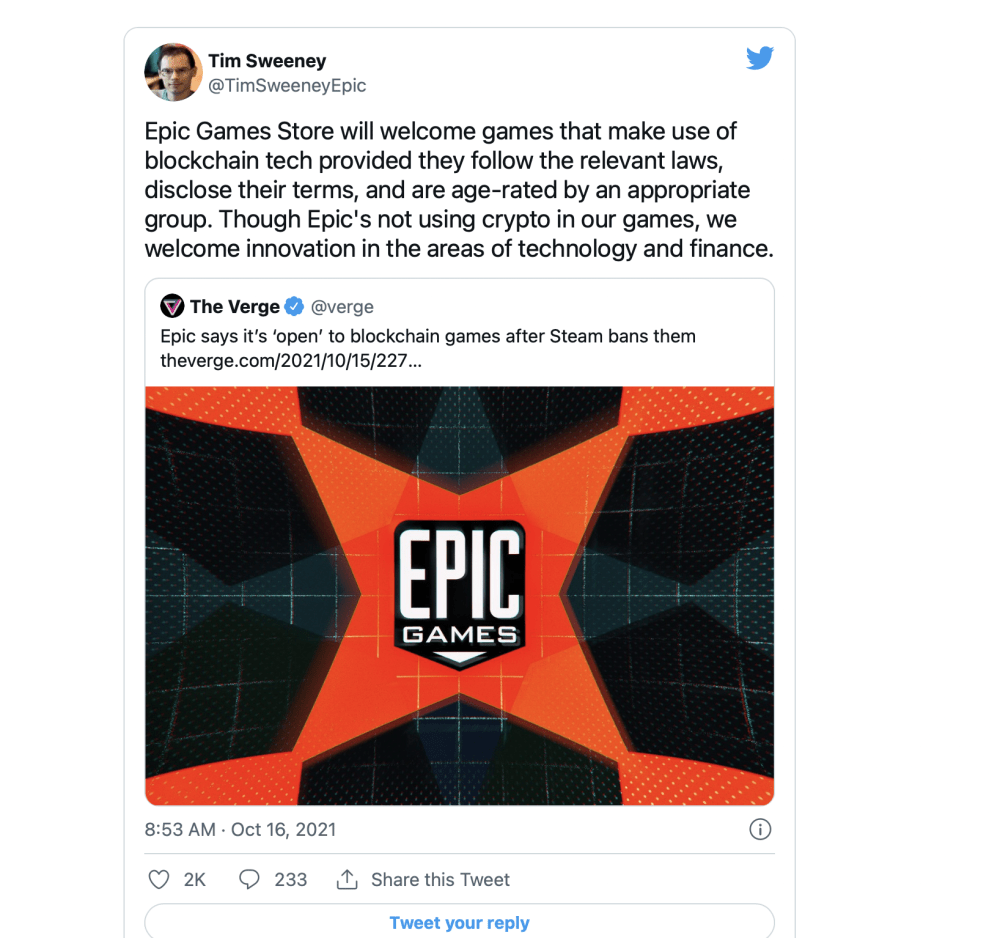Image resolution: width=1000 pixels, height=938 pixels.
Task: Open tweet info circle icon
Action: (760, 829)
